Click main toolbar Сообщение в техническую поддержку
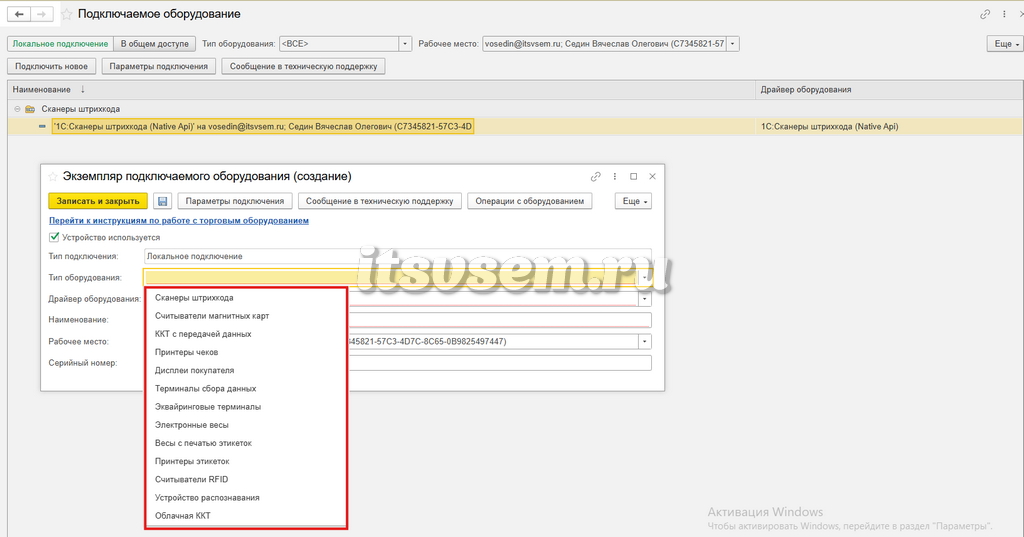1024x537 pixels. pos(304,66)
